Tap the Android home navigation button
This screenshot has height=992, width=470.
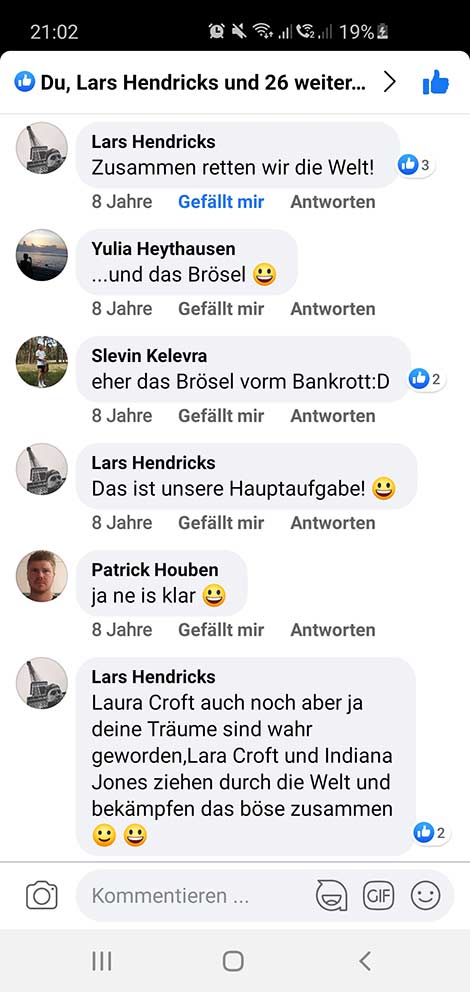click(233, 961)
